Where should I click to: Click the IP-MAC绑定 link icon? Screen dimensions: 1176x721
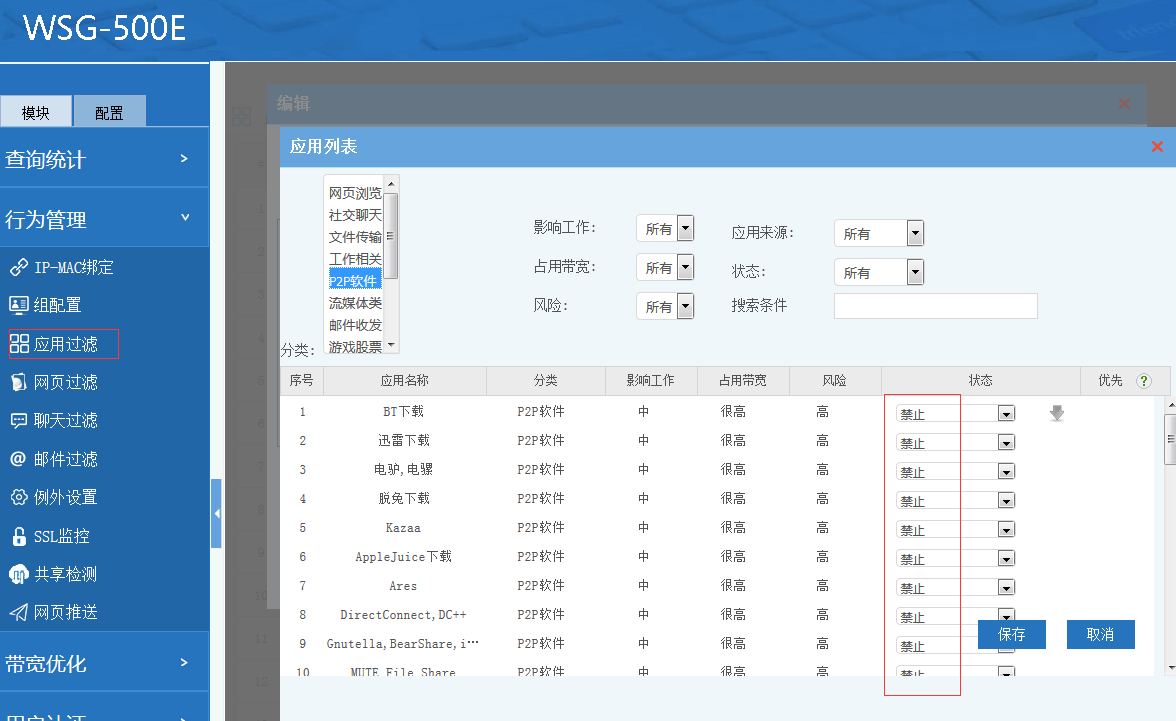click(18, 267)
